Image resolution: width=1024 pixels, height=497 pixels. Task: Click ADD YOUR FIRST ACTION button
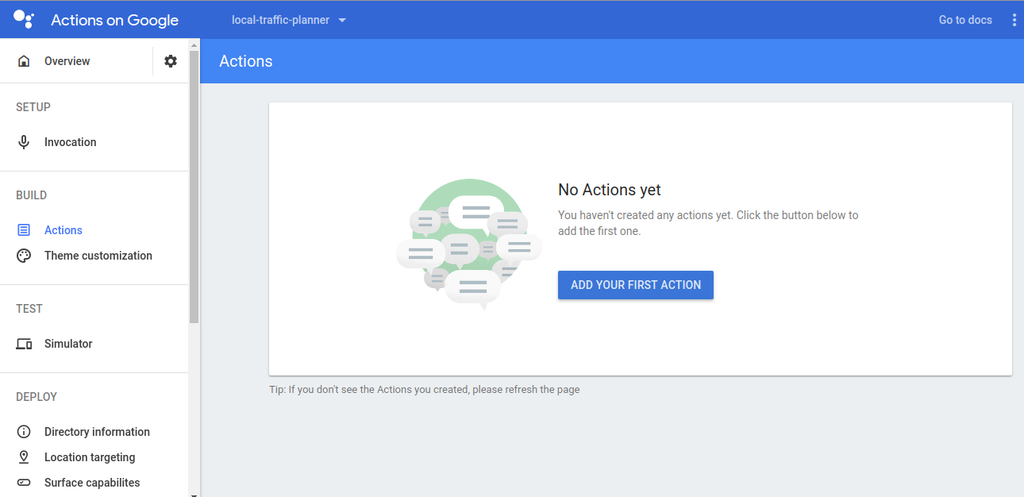pyautogui.click(x=635, y=285)
